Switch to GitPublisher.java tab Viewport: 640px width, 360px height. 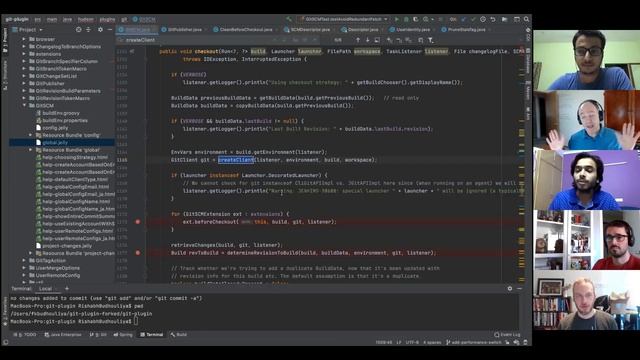coord(184,30)
